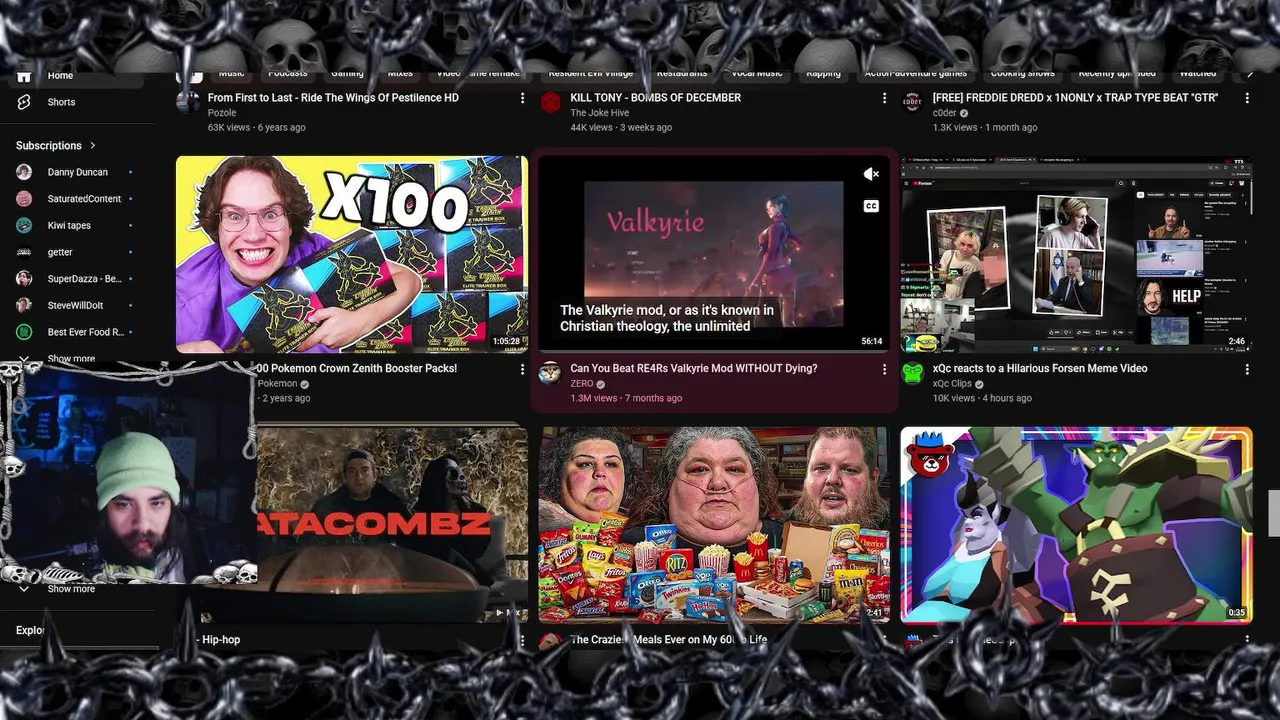Select Resident Evil Village filter chip
1280x720 pixels.
[591, 73]
